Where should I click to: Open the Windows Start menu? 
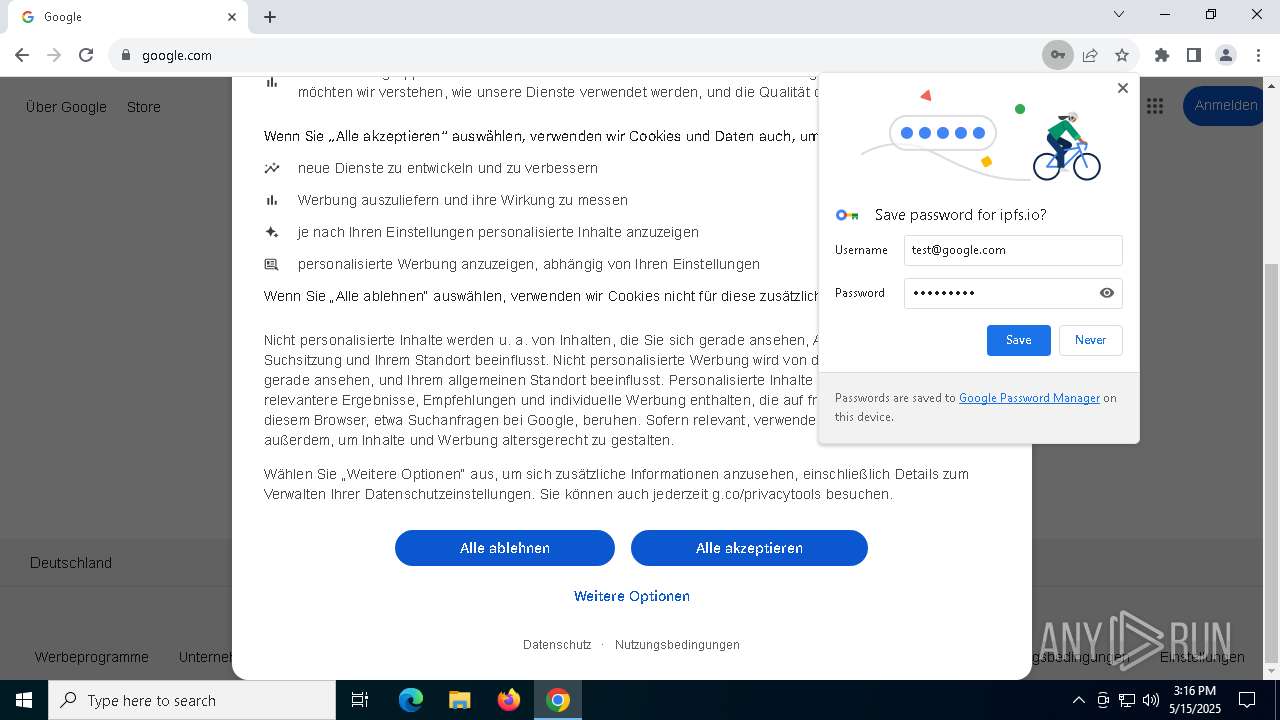pyautogui.click(x=24, y=700)
